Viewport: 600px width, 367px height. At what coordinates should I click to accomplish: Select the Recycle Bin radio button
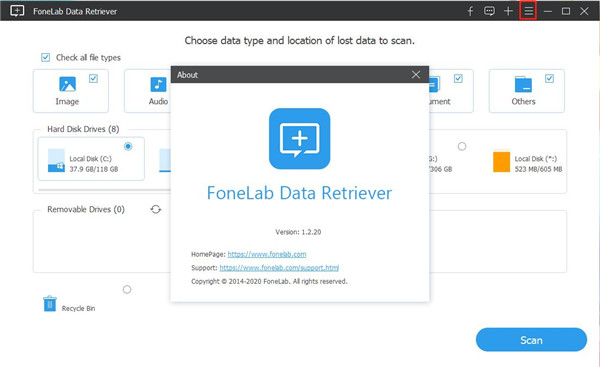(x=127, y=289)
